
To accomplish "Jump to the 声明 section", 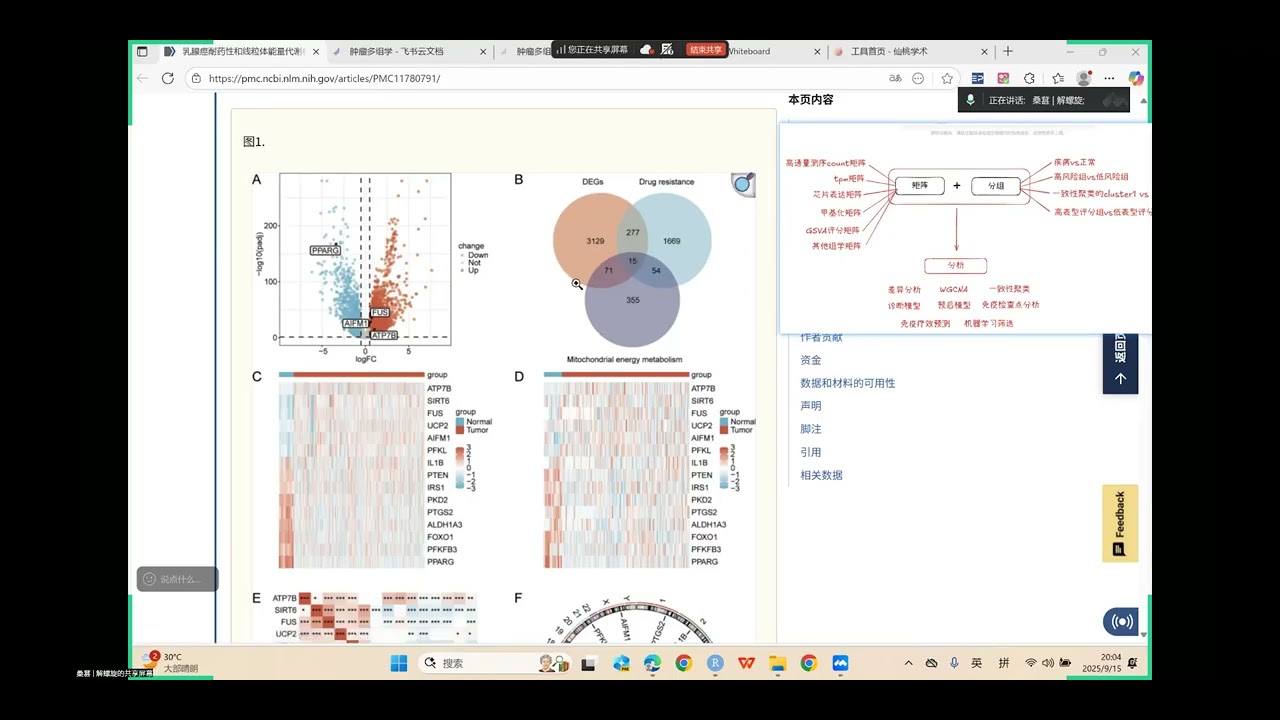I will (x=810, y=406).
